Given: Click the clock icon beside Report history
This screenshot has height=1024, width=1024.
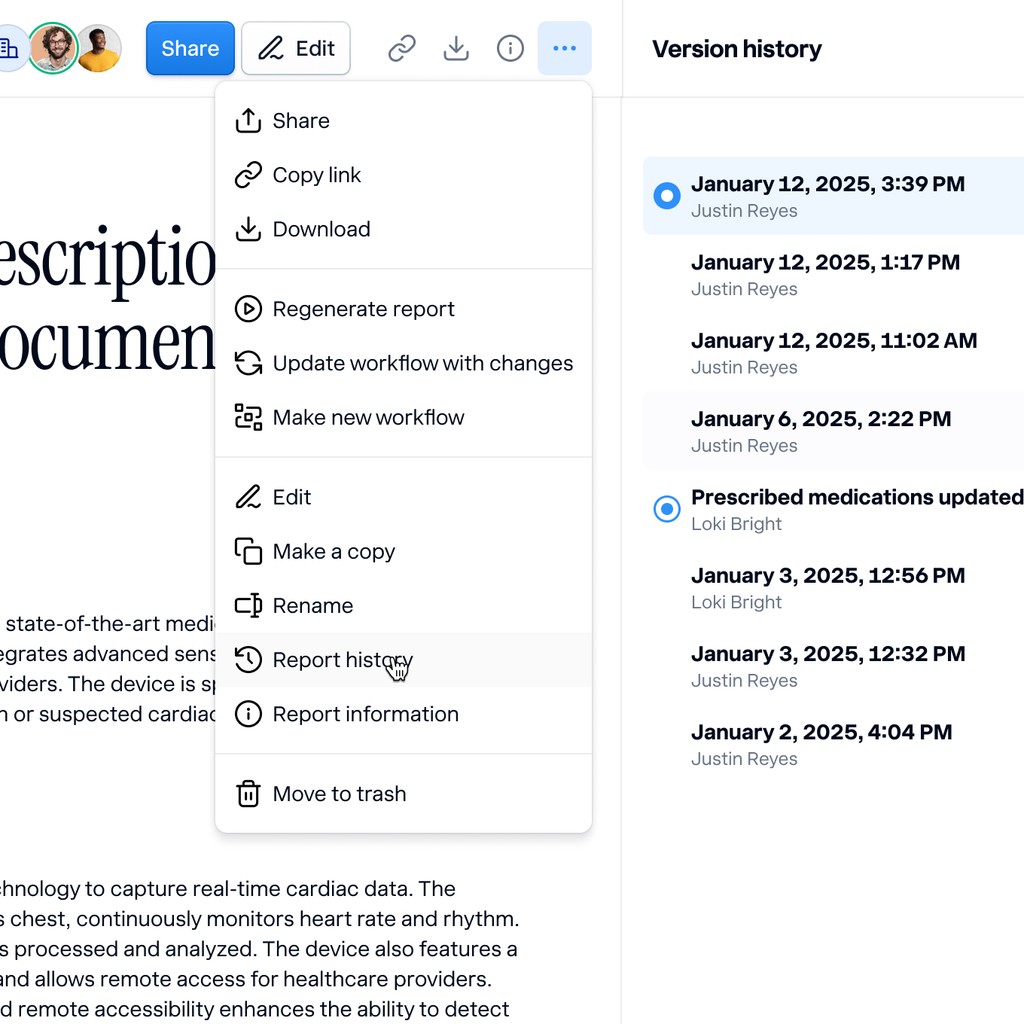Looking at the screenshot, I should point(247,659).
